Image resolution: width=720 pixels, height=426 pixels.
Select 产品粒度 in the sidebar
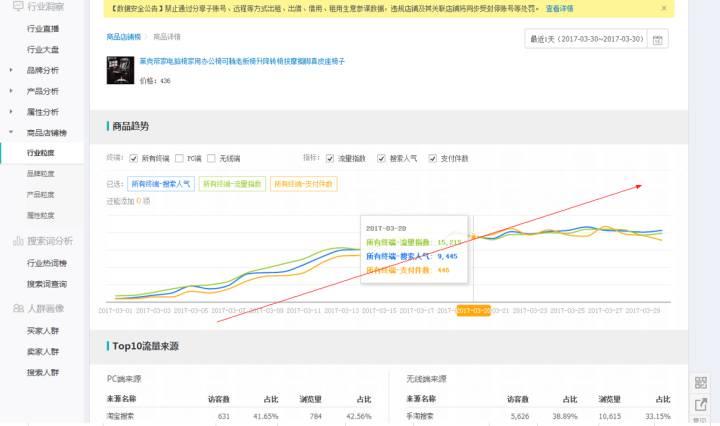tap(41, 195)
